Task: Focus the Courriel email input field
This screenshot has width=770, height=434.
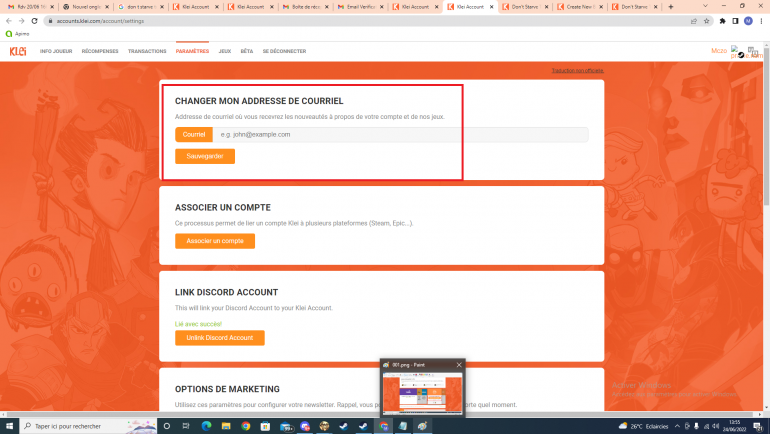Action: click(x=400, y=134)
